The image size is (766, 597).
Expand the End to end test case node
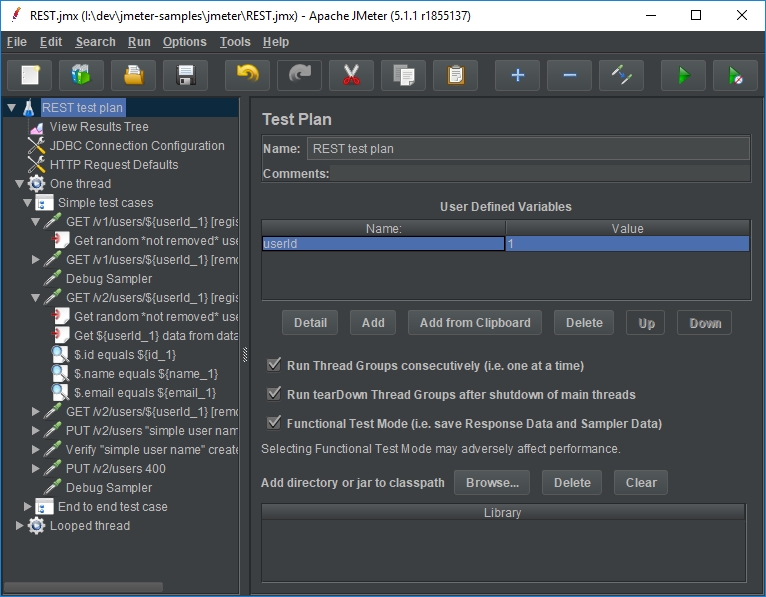[x=28, y=507]
